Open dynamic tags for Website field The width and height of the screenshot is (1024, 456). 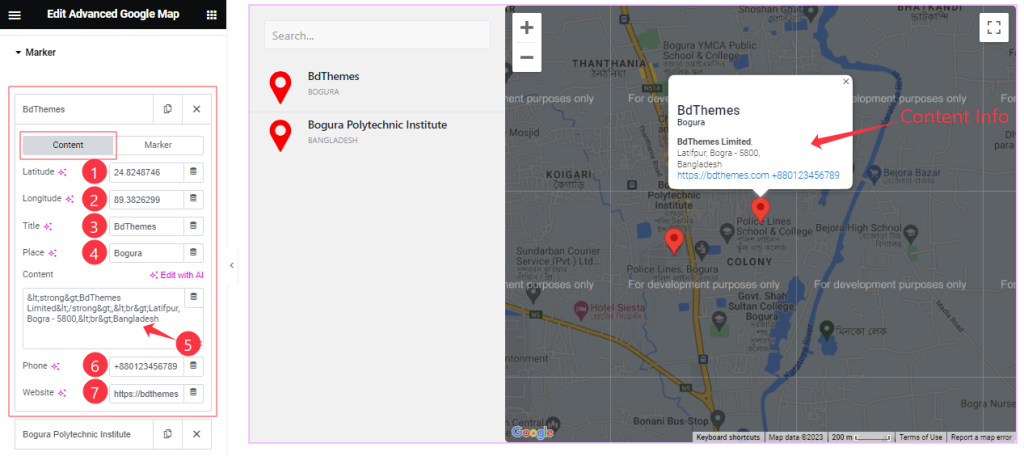[x=193, y=393]
